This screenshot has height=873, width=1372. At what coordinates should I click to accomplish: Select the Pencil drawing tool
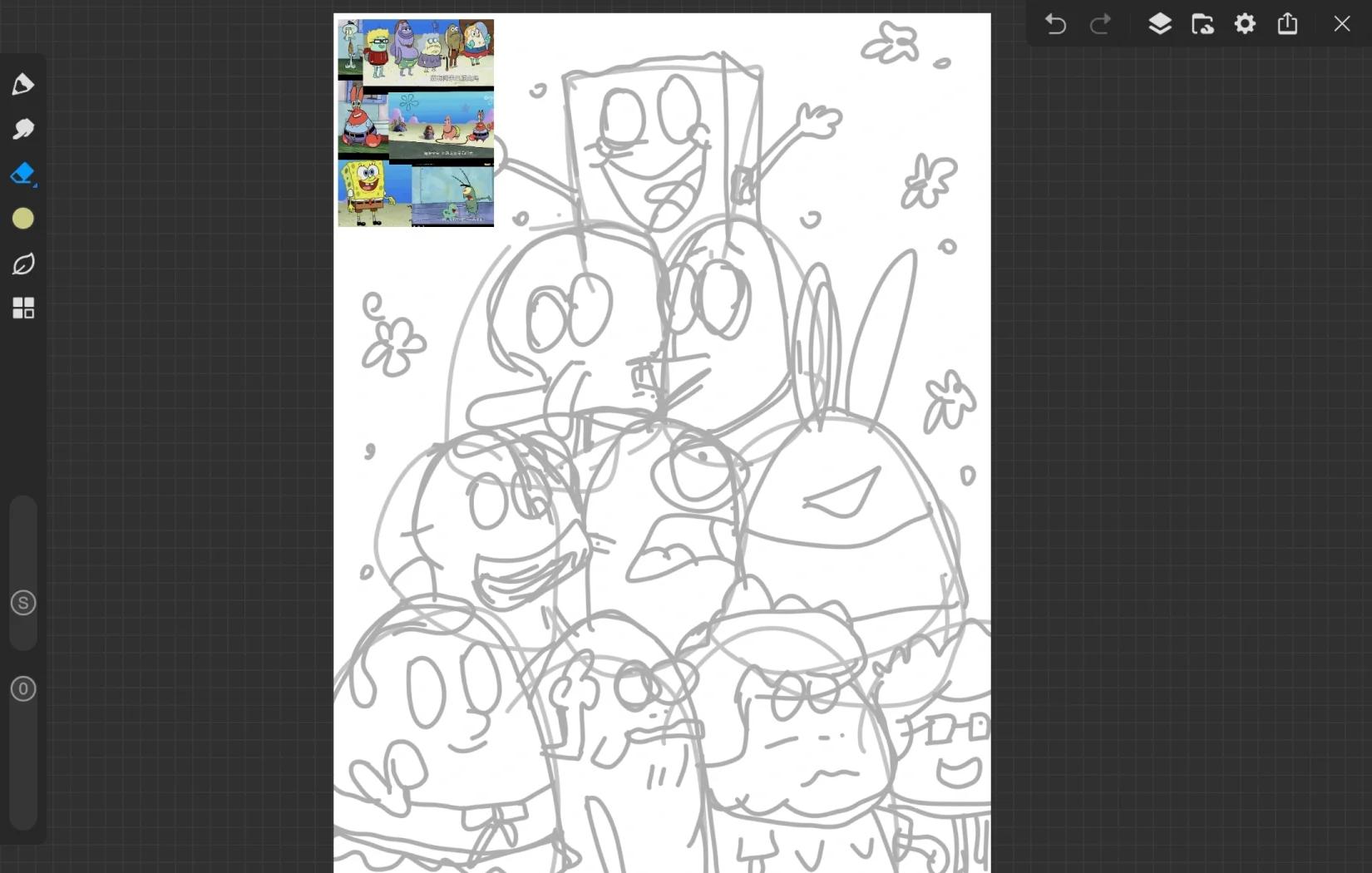[x=23, y=84]
